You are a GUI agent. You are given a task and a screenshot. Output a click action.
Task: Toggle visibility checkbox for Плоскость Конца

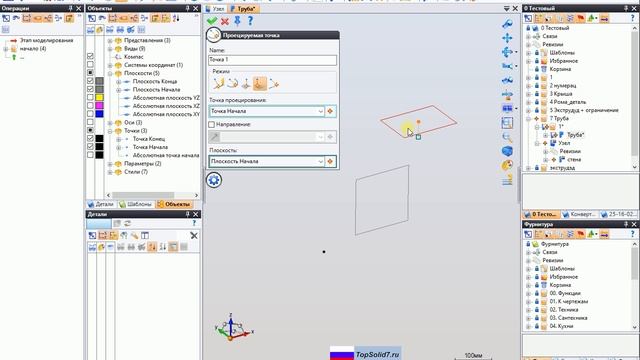coord(90,81)
